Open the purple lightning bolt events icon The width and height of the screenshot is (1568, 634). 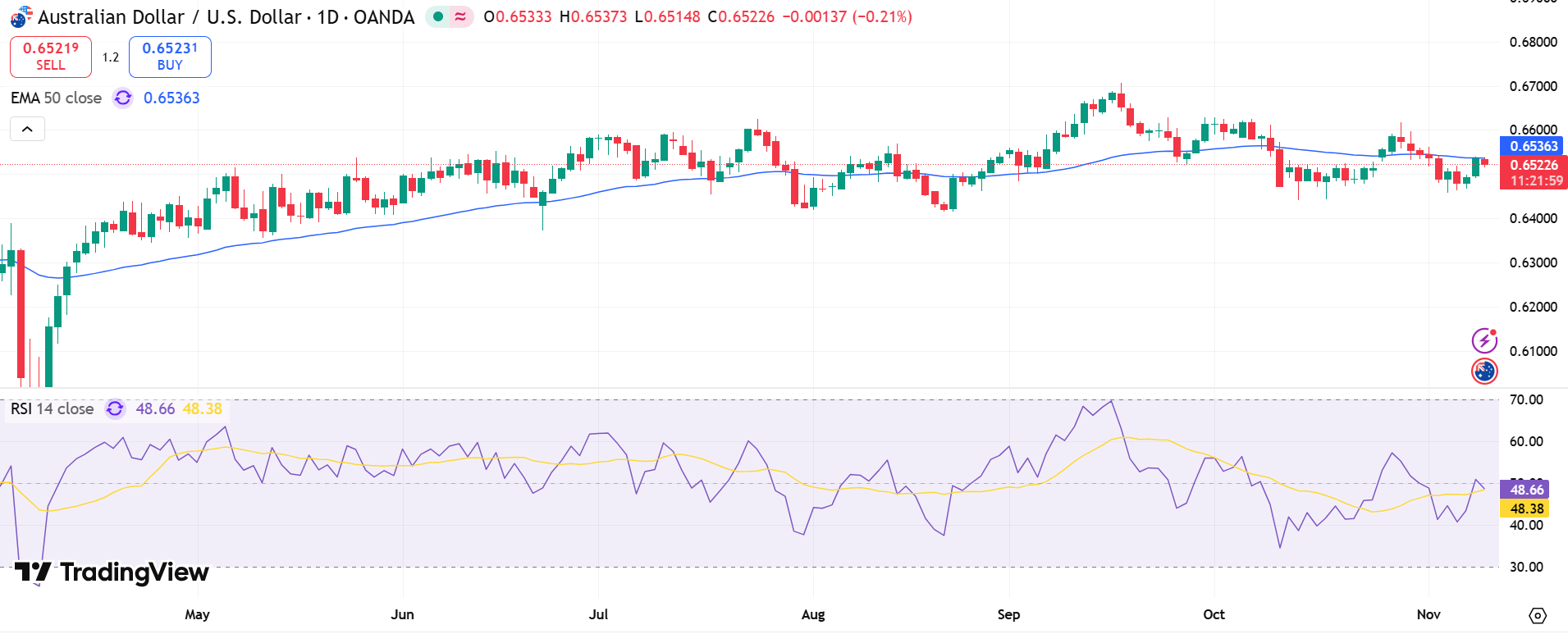pos(1484,340)
